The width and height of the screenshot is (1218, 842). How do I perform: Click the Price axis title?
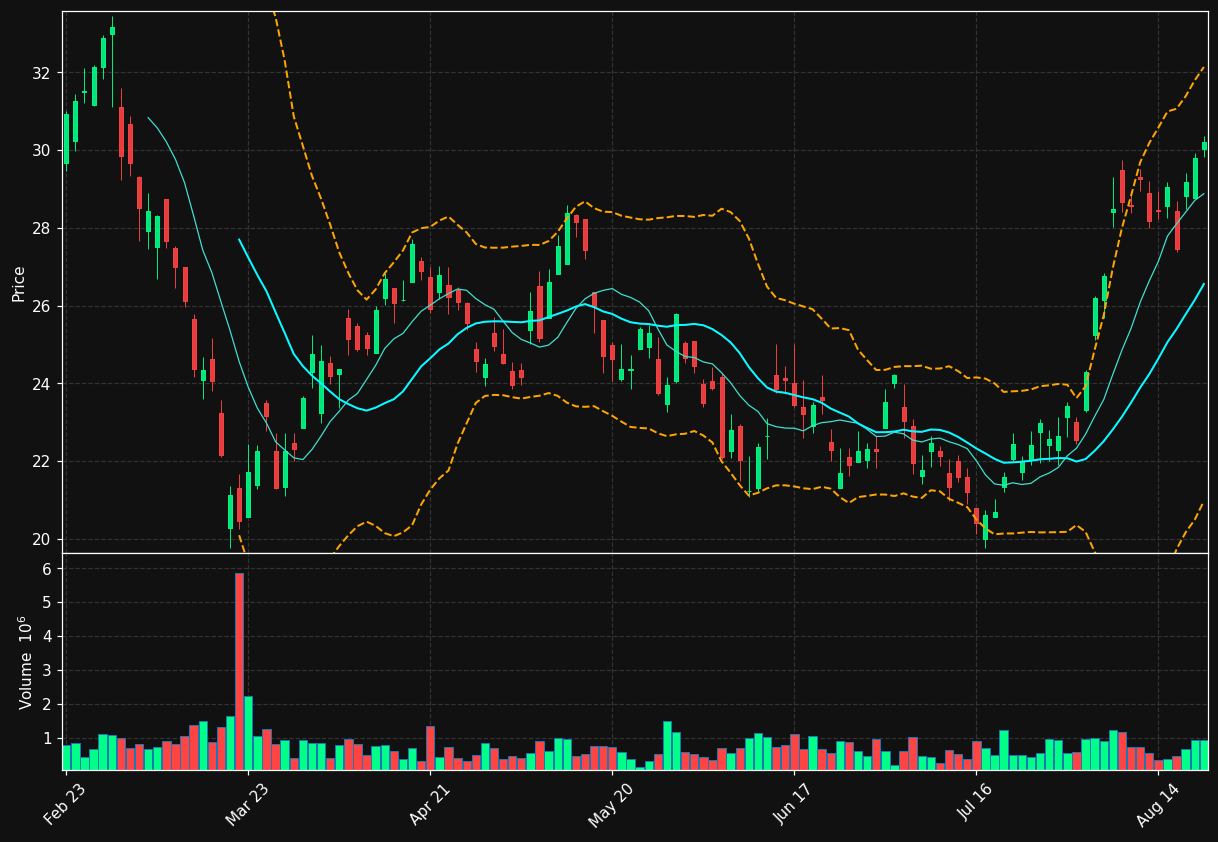pos(19,283)
